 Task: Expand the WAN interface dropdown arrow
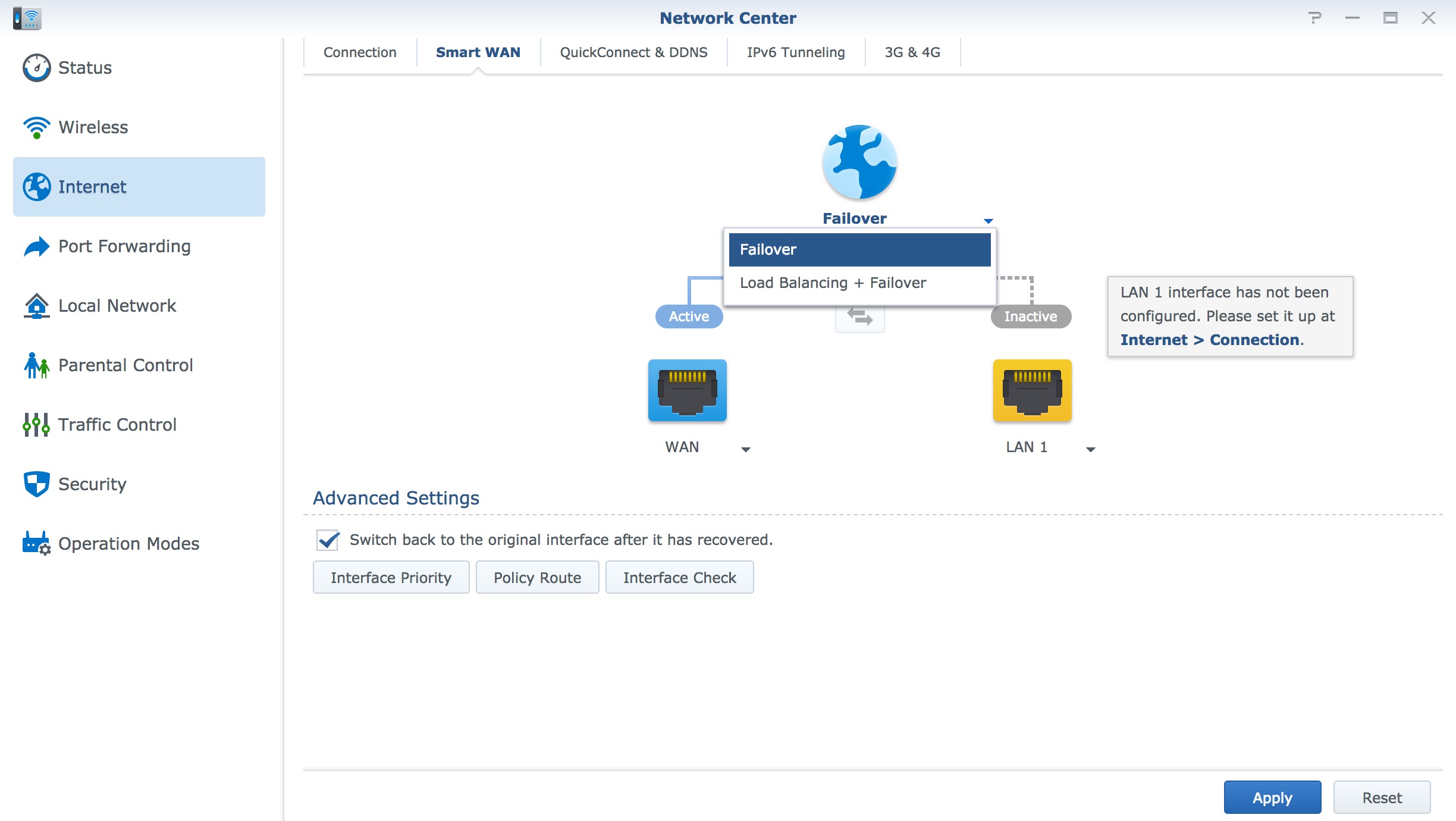(x=746, y=449)
